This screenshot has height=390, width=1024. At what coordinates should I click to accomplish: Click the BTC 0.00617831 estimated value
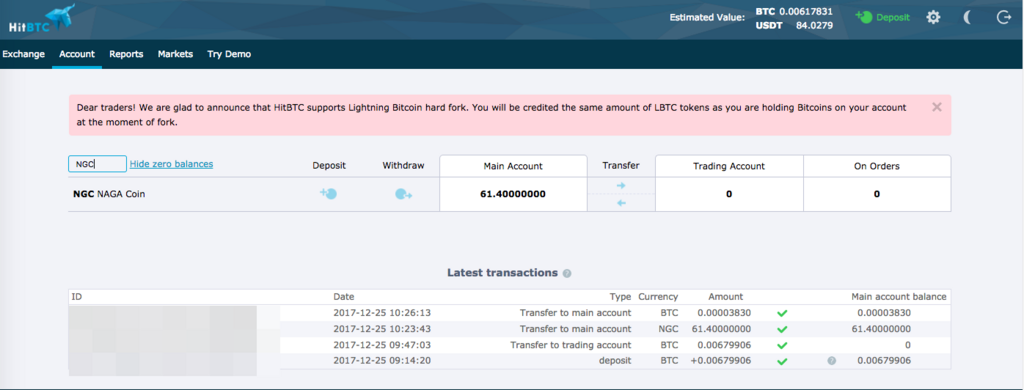click(x=794, y=12)
